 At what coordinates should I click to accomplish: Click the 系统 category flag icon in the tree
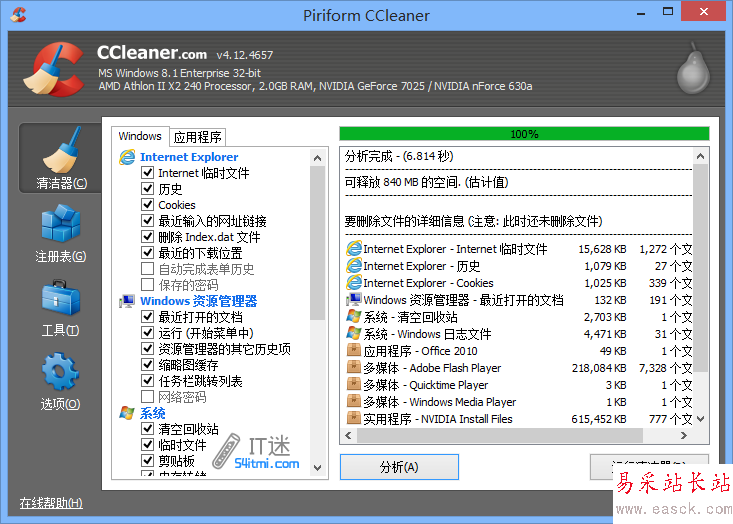pyautogui.click(x=127, y=413)
